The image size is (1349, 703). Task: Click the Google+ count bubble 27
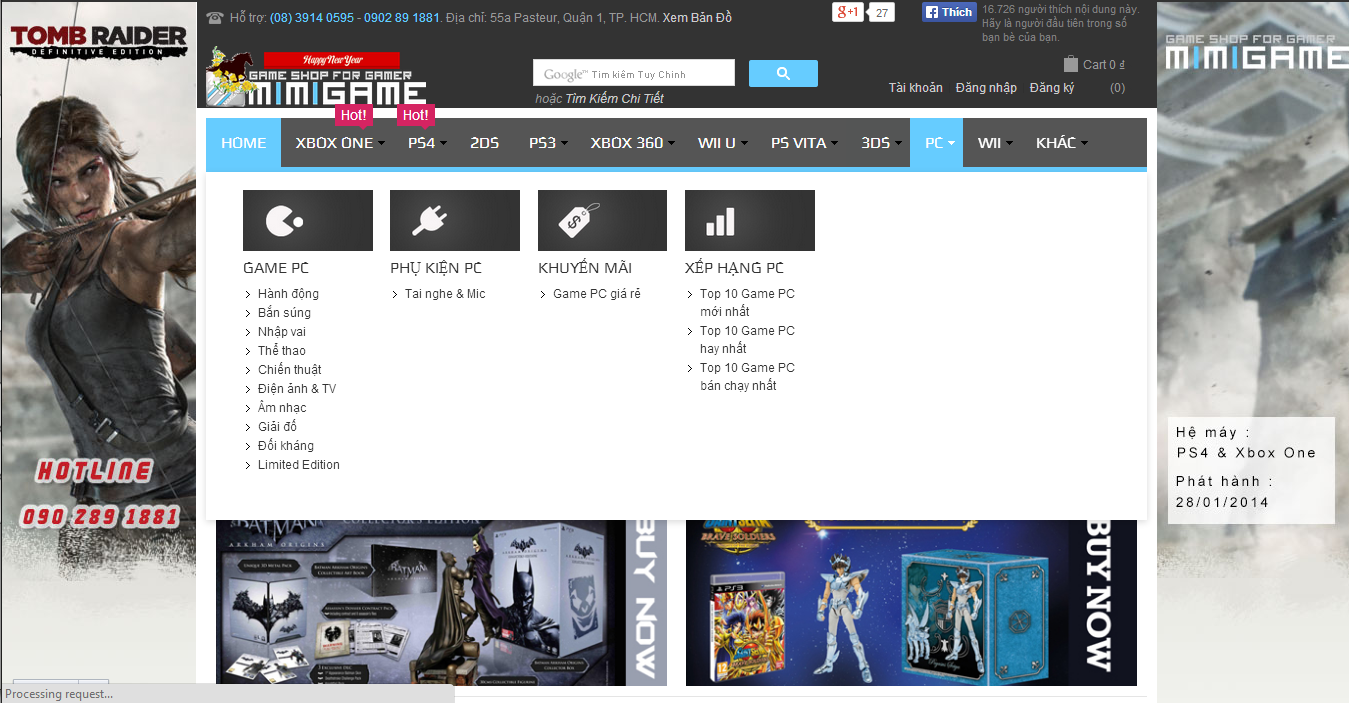point(881,13)
